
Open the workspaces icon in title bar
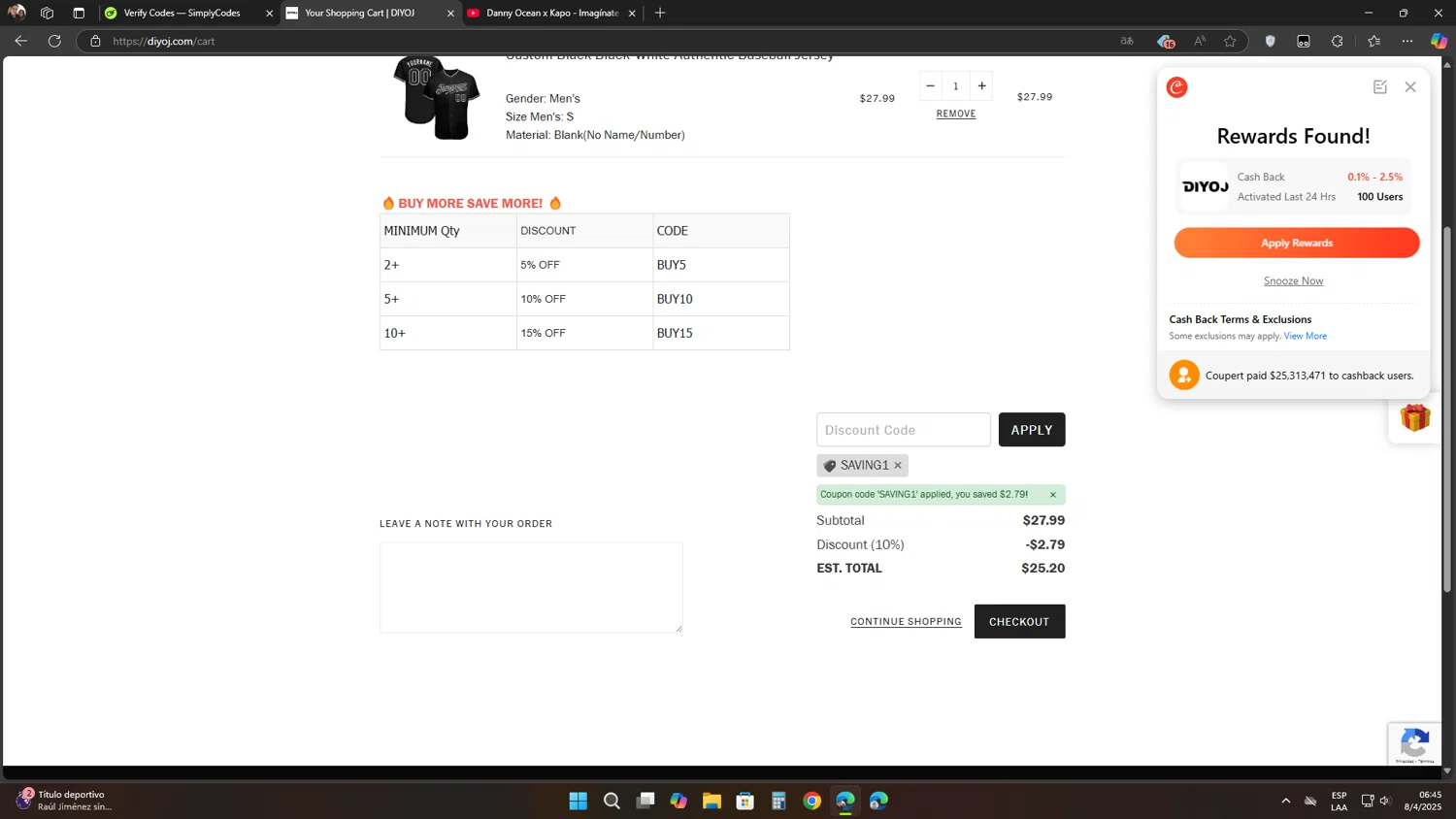pyautogui.click(x=47, y=13)
